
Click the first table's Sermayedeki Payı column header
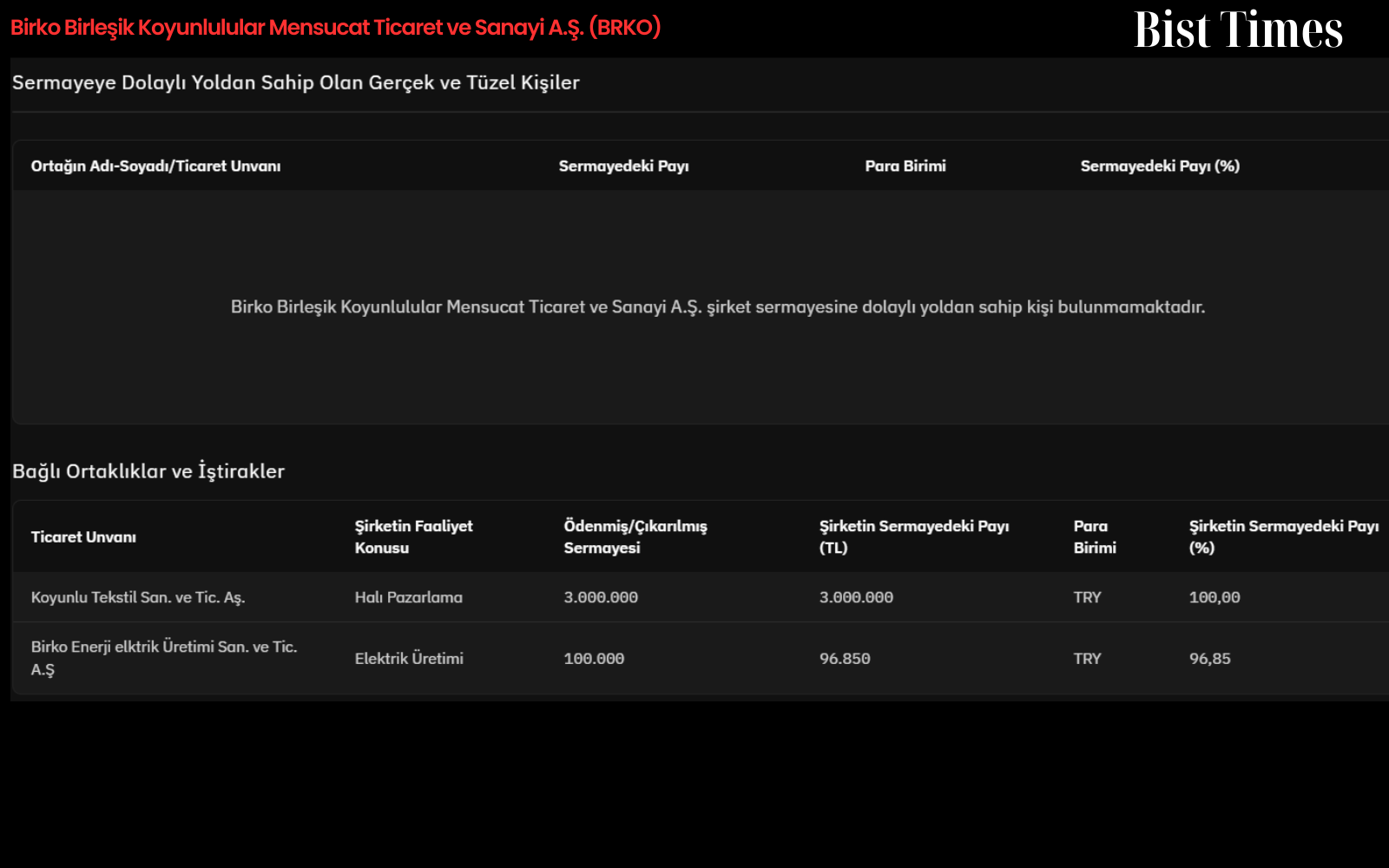coord(623,166)
